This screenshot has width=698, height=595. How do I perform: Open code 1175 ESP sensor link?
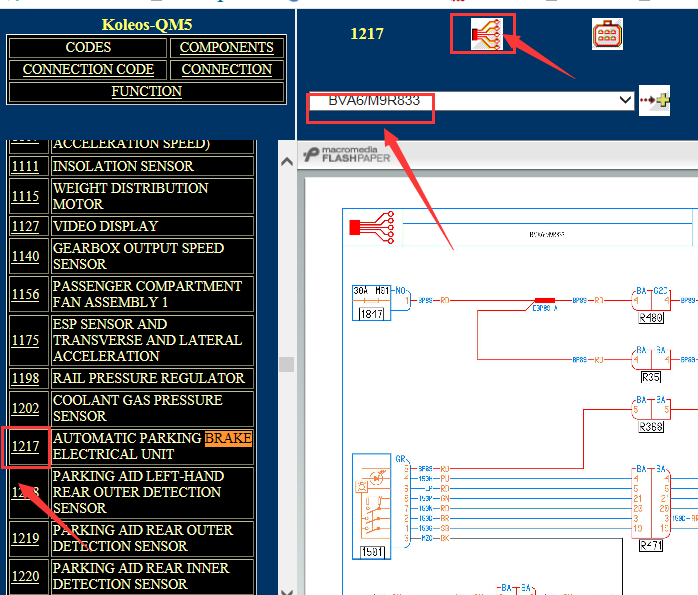coord(25,340)
